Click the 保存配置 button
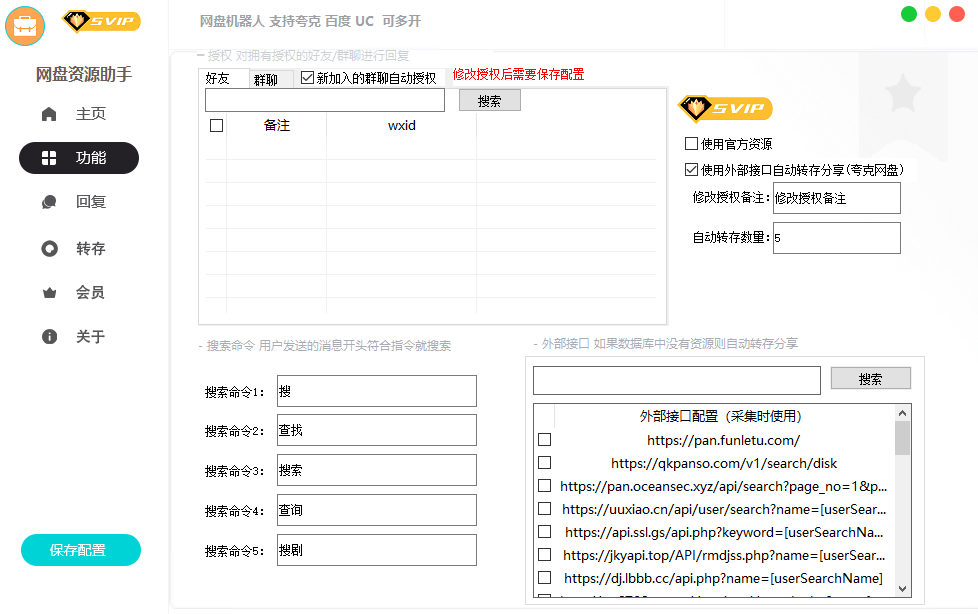 point(80,550)
